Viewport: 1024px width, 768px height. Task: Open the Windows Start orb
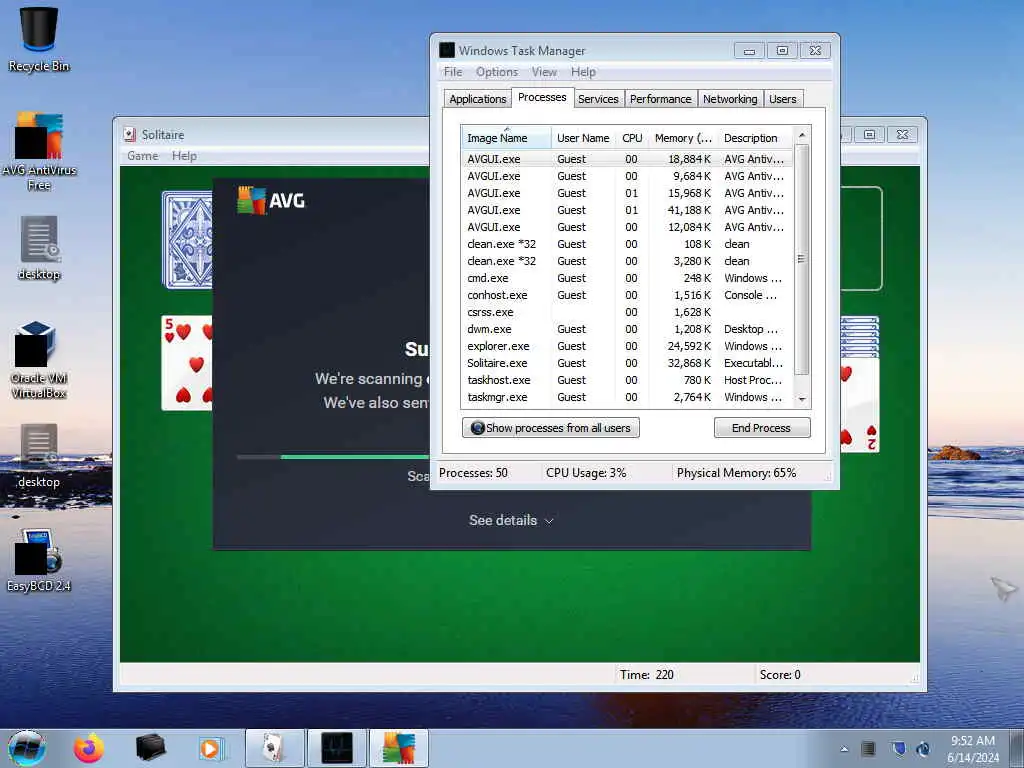(27, 748)
